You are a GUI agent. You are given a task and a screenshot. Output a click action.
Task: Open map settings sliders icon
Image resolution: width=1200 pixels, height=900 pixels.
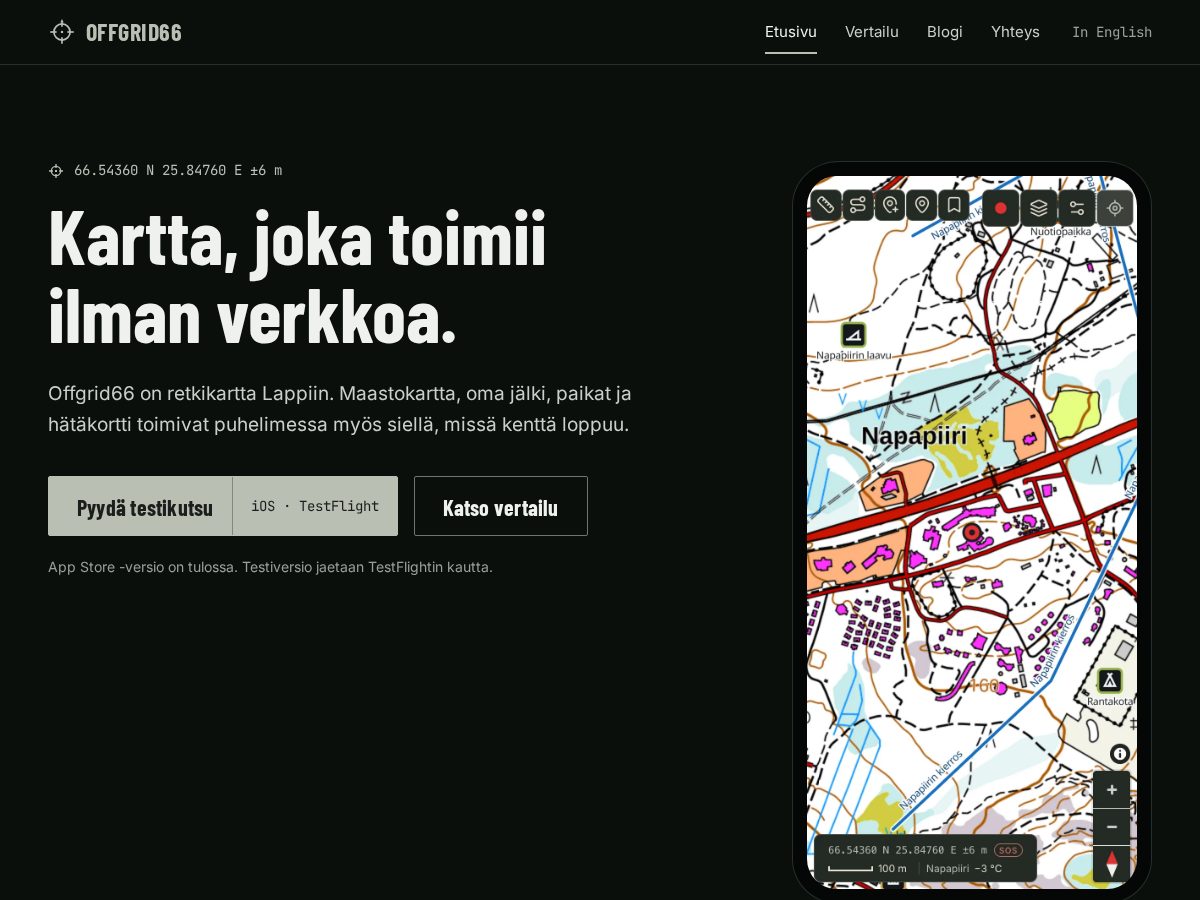coord(1077,208)
